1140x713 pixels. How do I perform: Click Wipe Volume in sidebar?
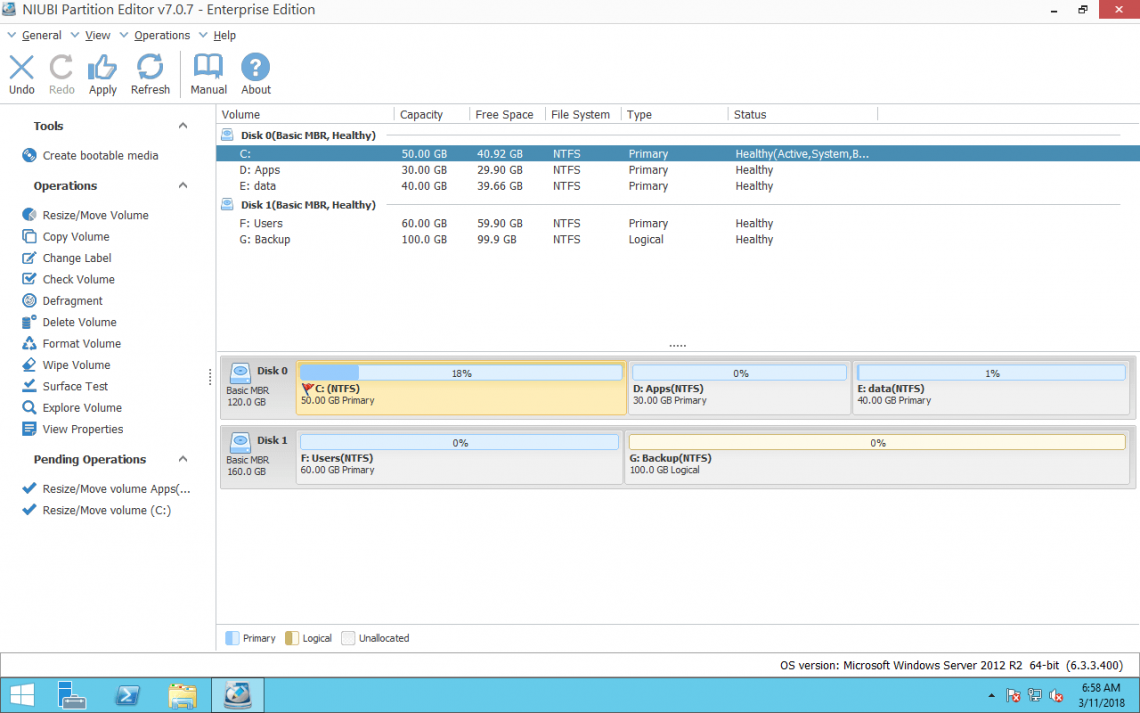pos(76,365)
